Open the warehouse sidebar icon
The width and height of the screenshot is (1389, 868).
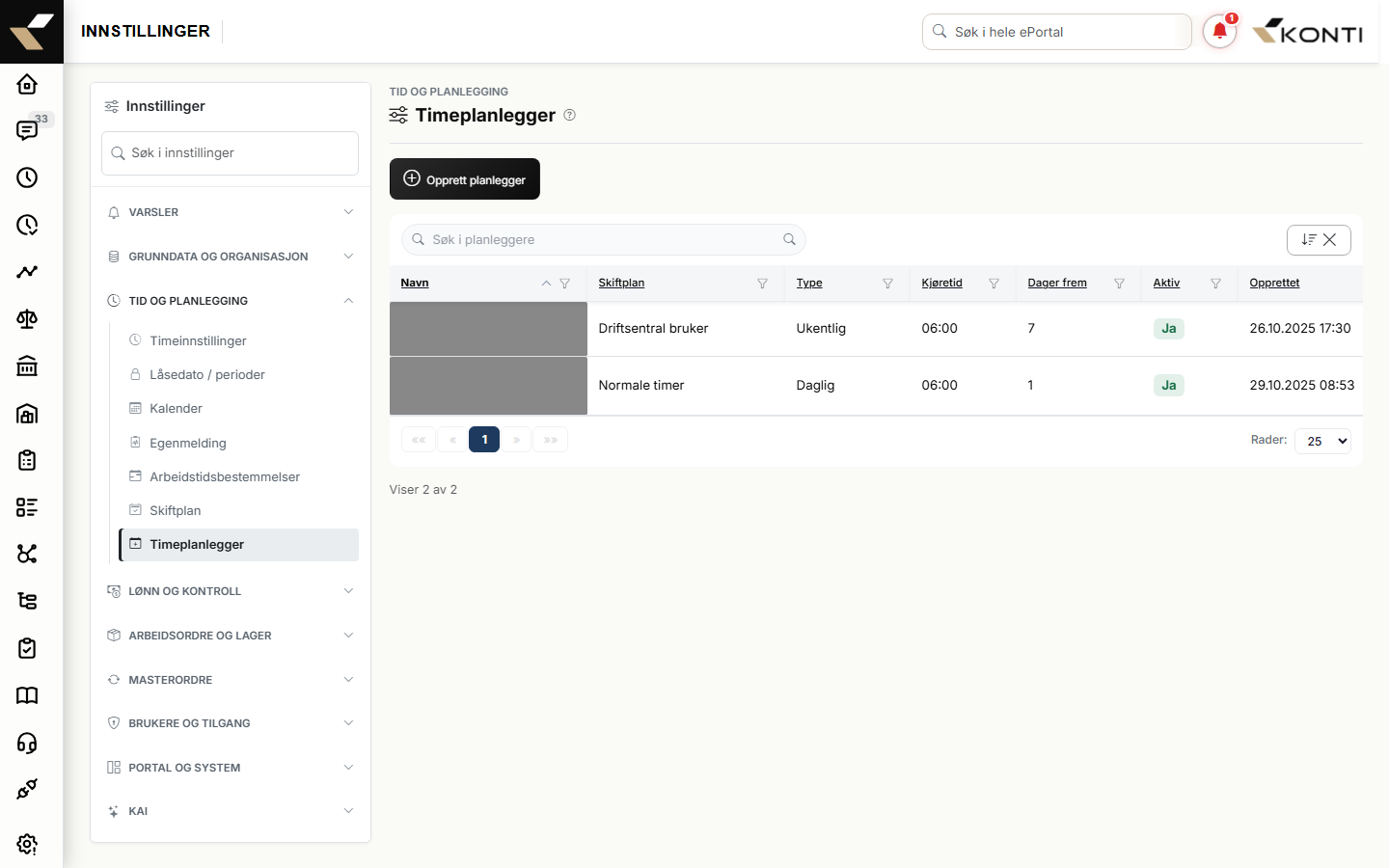27,413
